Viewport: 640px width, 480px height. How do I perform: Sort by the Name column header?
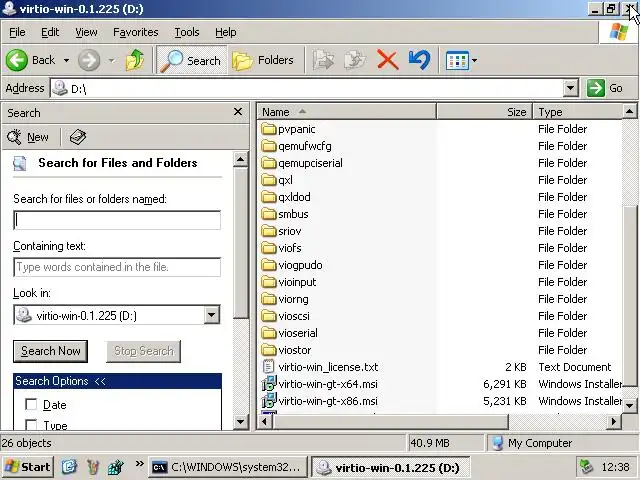tap(347, 112)
